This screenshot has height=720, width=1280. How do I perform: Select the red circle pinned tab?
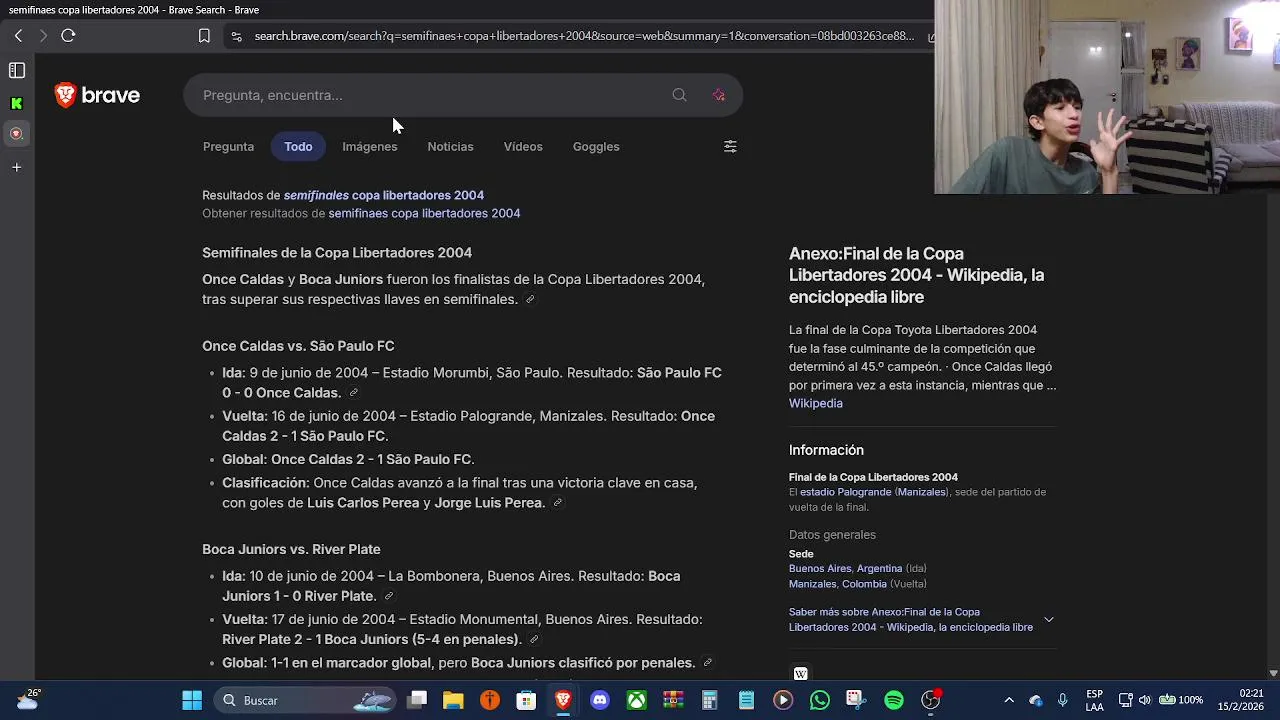click(16, 133)
